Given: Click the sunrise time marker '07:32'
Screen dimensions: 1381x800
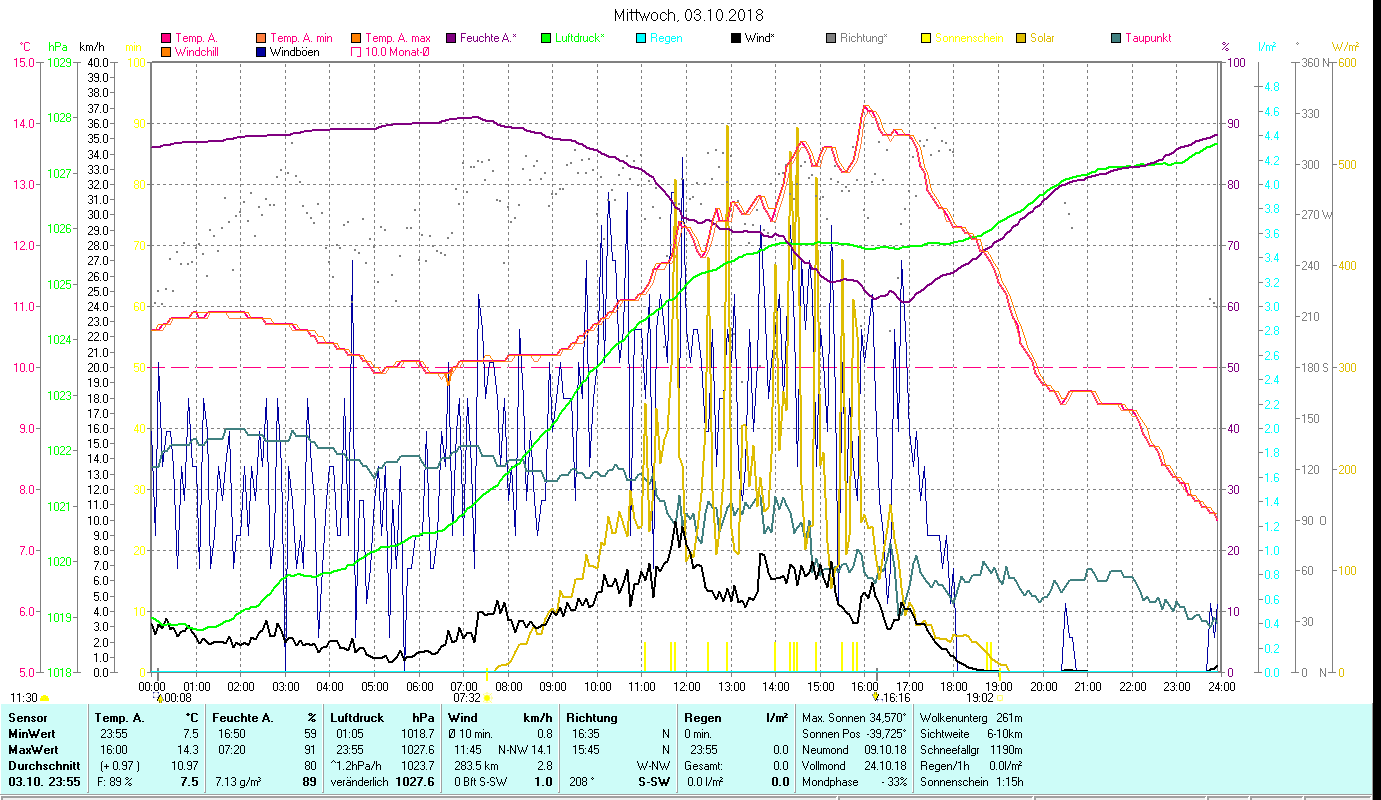Looking at the screenshot, I should pos(467,698).
